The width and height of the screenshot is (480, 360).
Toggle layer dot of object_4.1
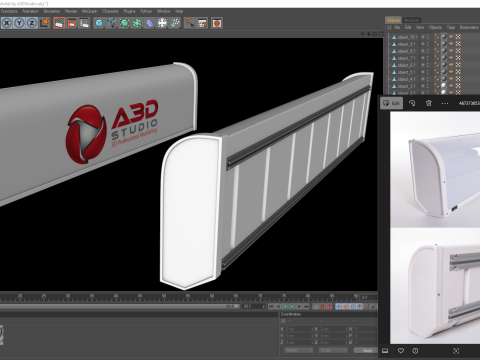pyautogui.click(x=423, y=79)
